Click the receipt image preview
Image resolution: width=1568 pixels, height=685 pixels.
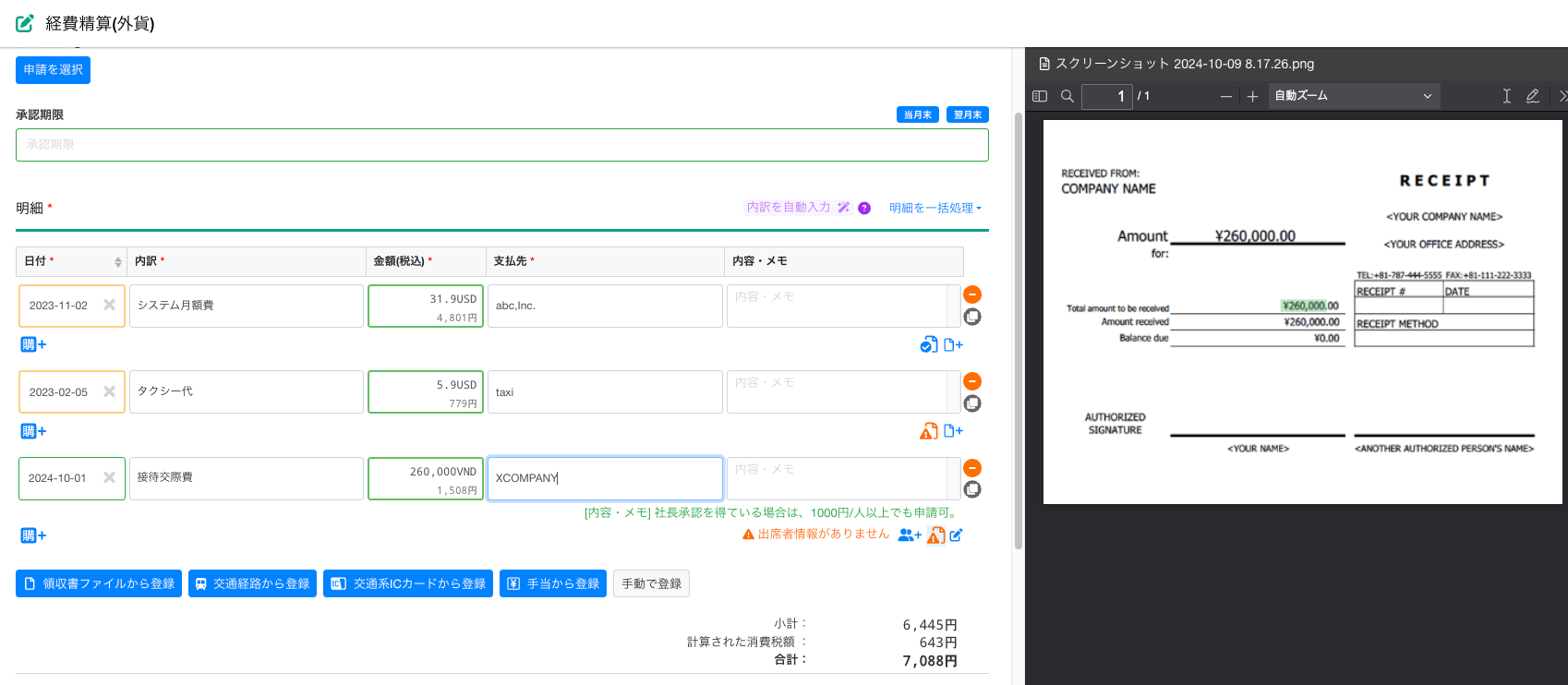[1302, 312]
